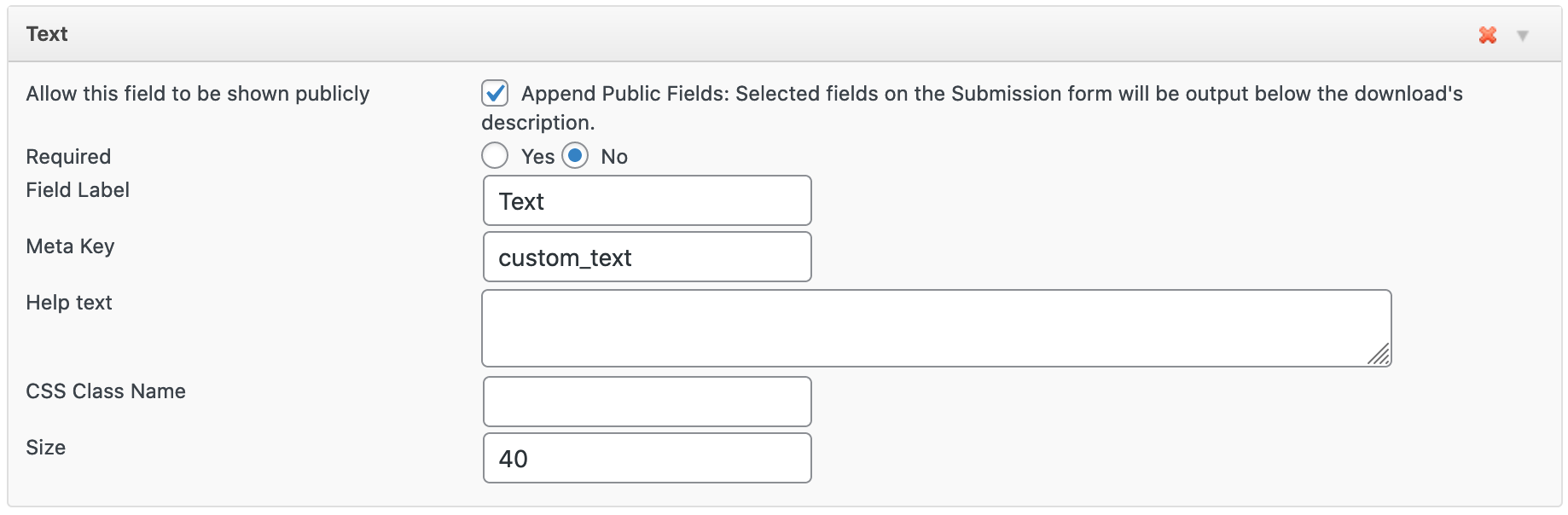Click the "Required" row label
Screen dimensions: 1568x515
[x=68, y=157]
